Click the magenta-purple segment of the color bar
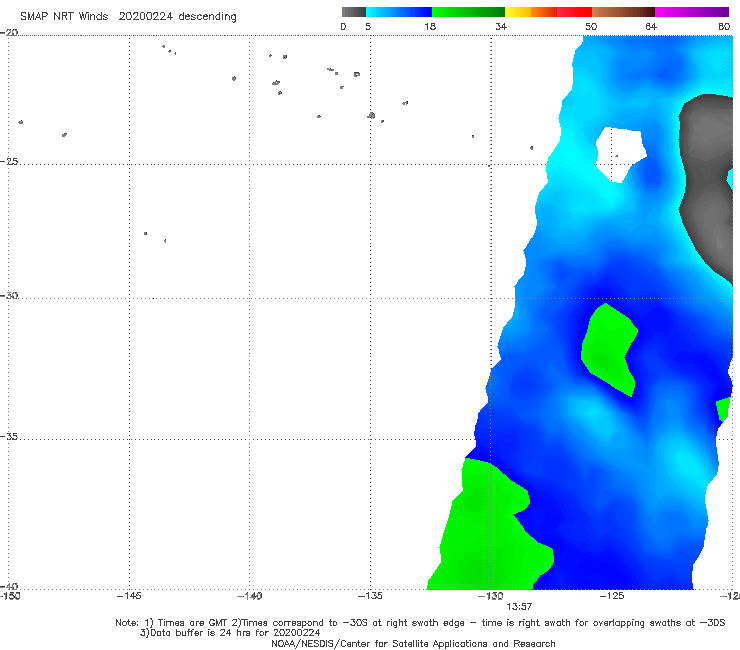The image size is (740, 650). click(x=692, y=12)
